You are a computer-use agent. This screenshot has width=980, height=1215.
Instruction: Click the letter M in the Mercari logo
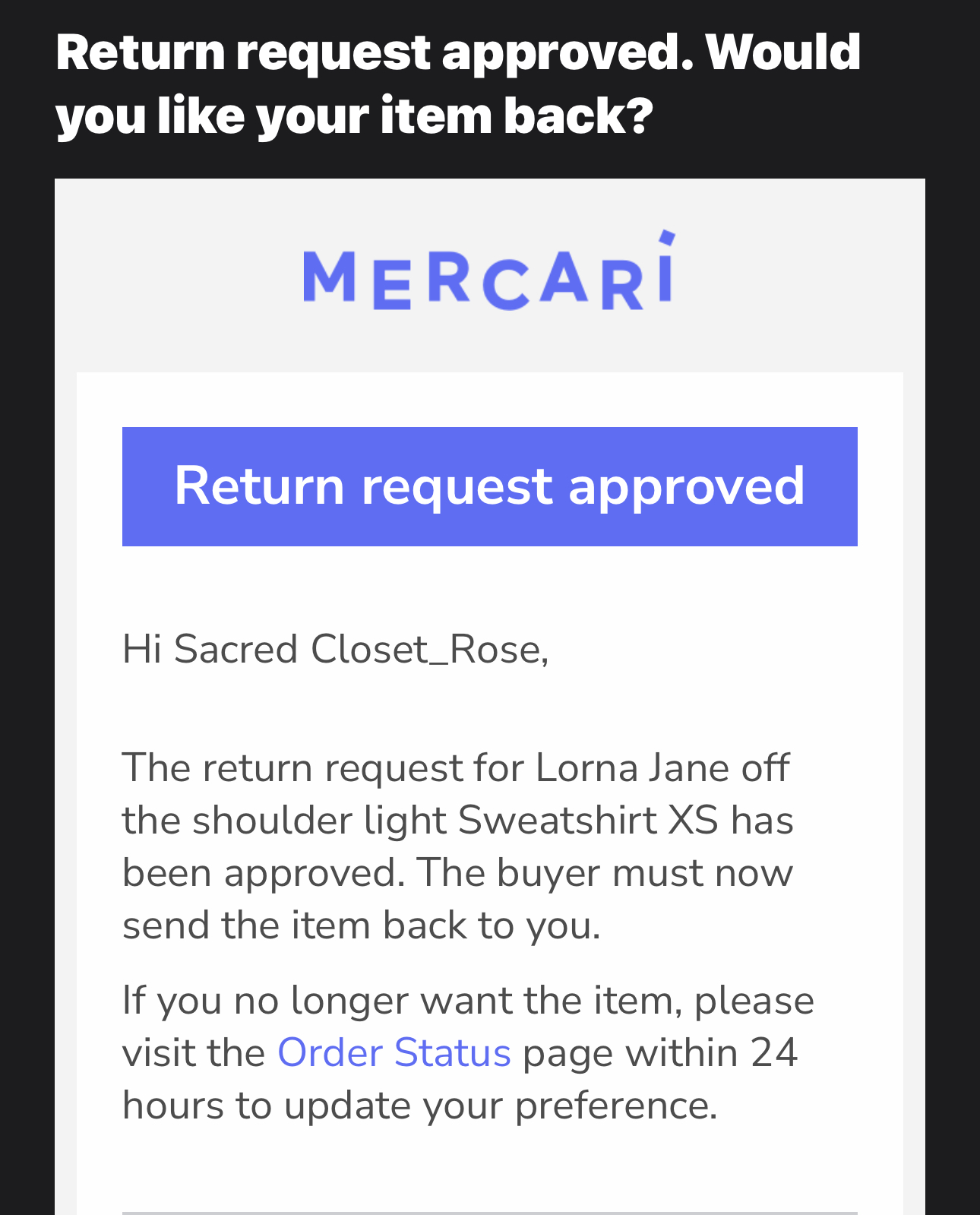pos(330,278)
